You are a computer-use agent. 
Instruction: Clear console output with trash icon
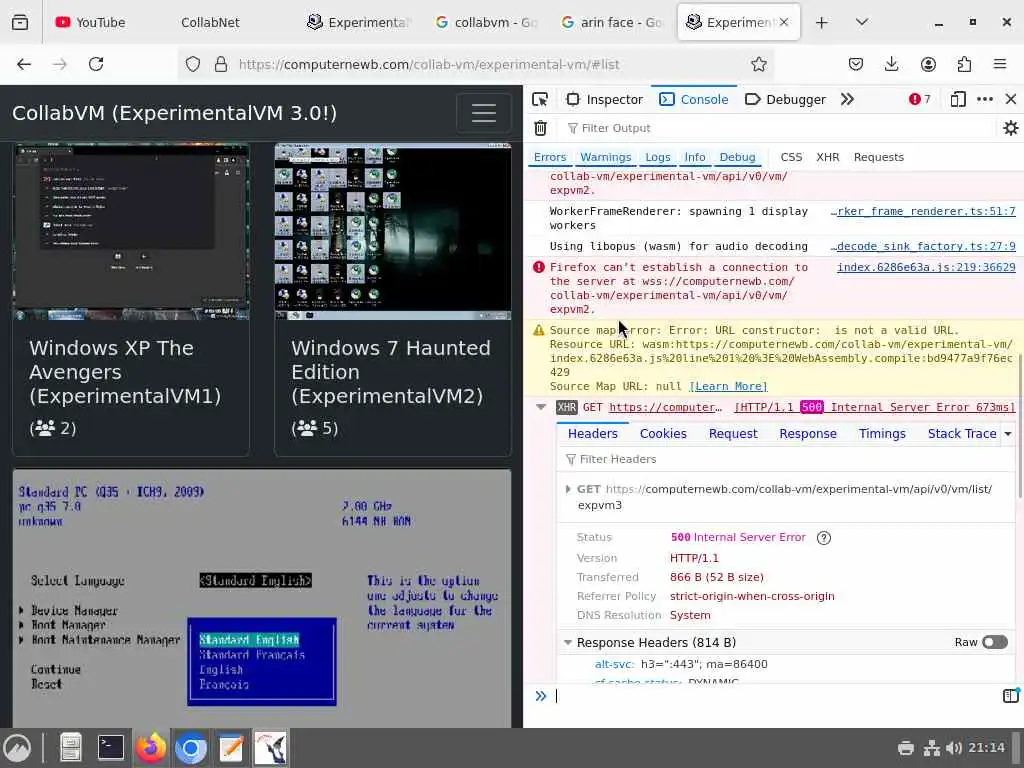(x=540, y=128)
